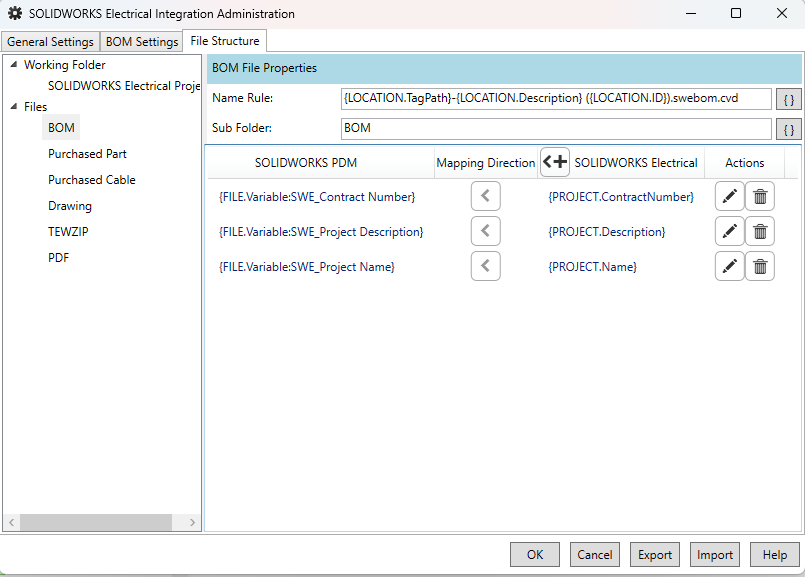The image size is (805, 577).
Task: Cancel the administration dialog
Action: (x=595, y=554)
